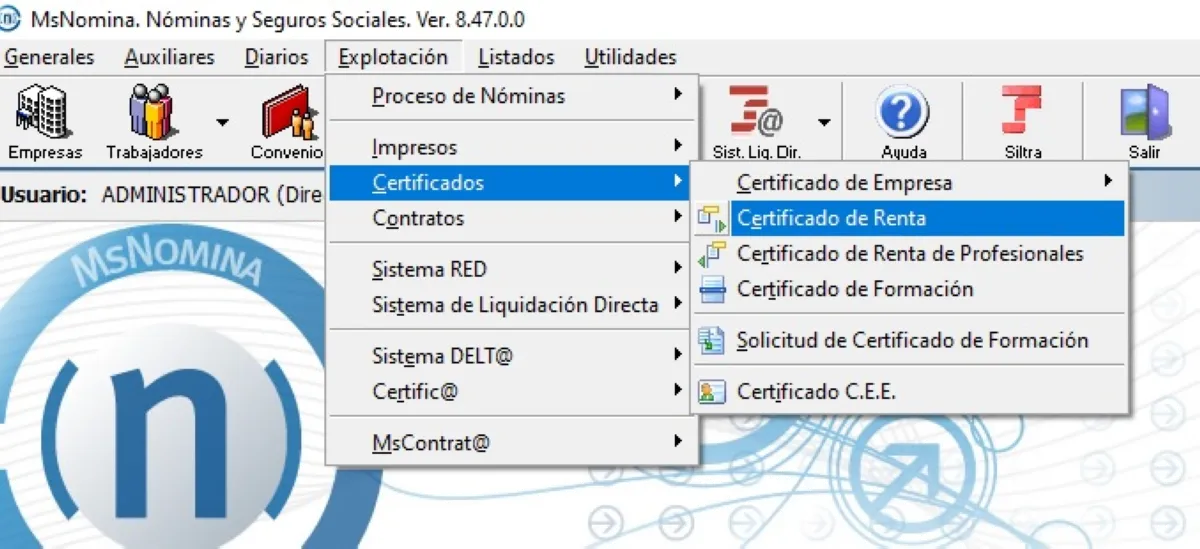
Task: Expand the Certific@ submenu
Action: coord(509,391)
